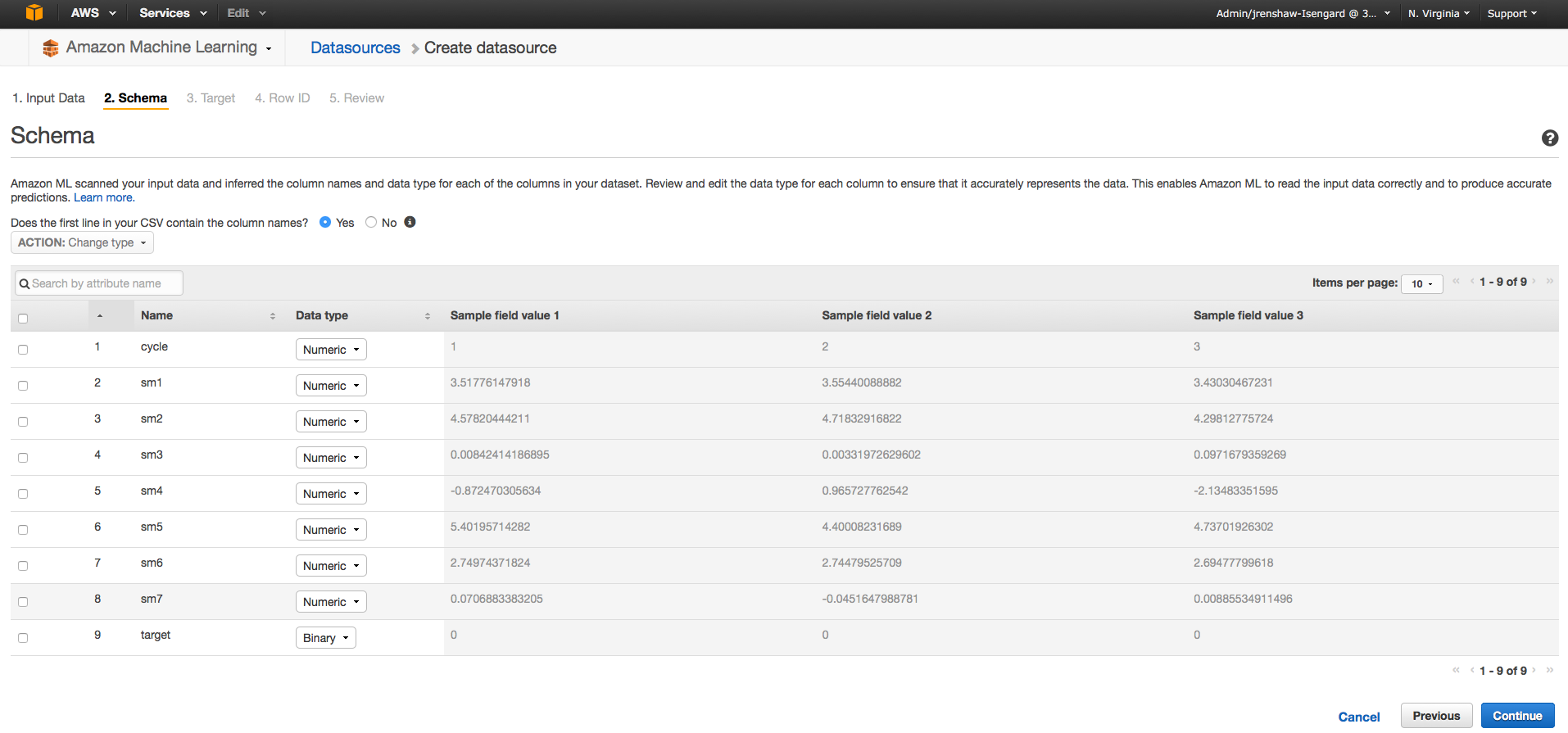The width and height of the screenshot is (1568, 733).
Task: Click the Cancel link
Action: (x=1359, y=717)
